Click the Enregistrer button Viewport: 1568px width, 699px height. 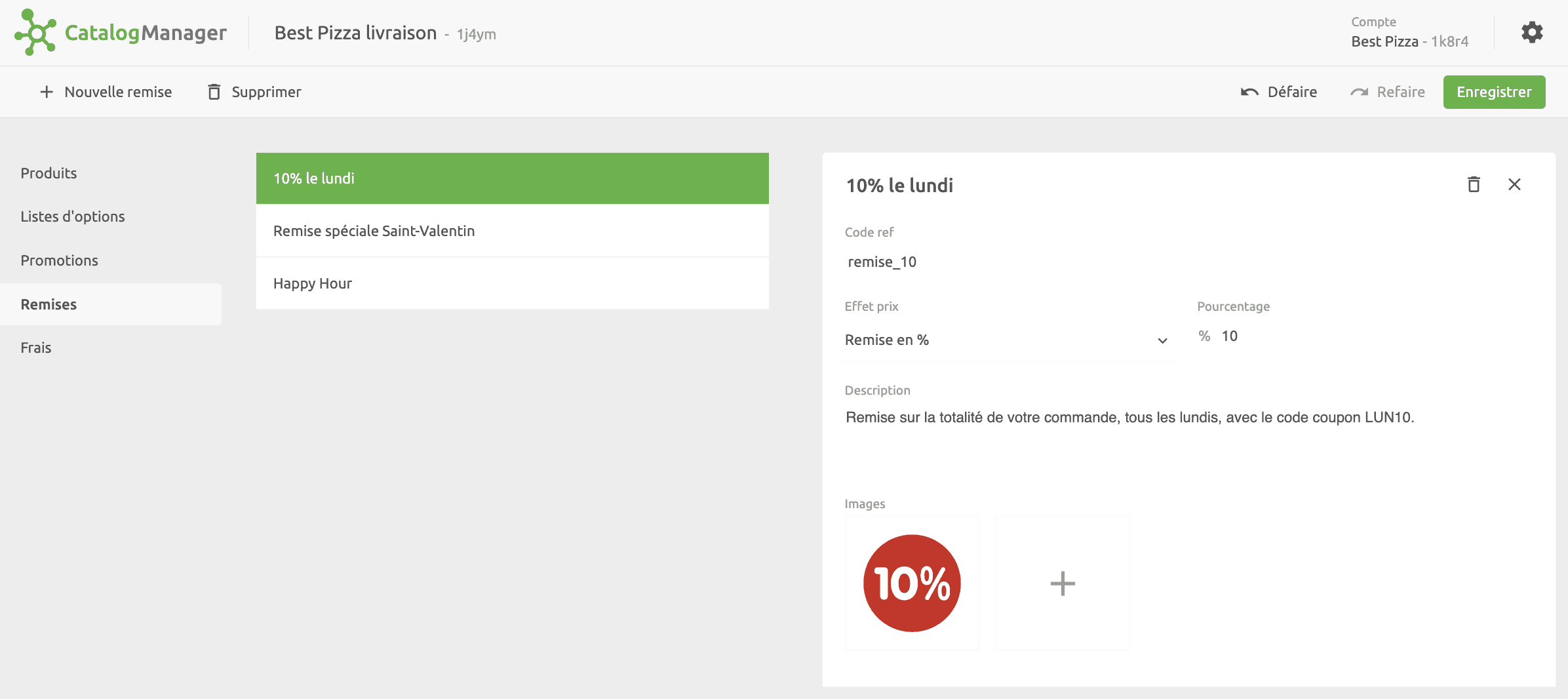[1494, 92]
